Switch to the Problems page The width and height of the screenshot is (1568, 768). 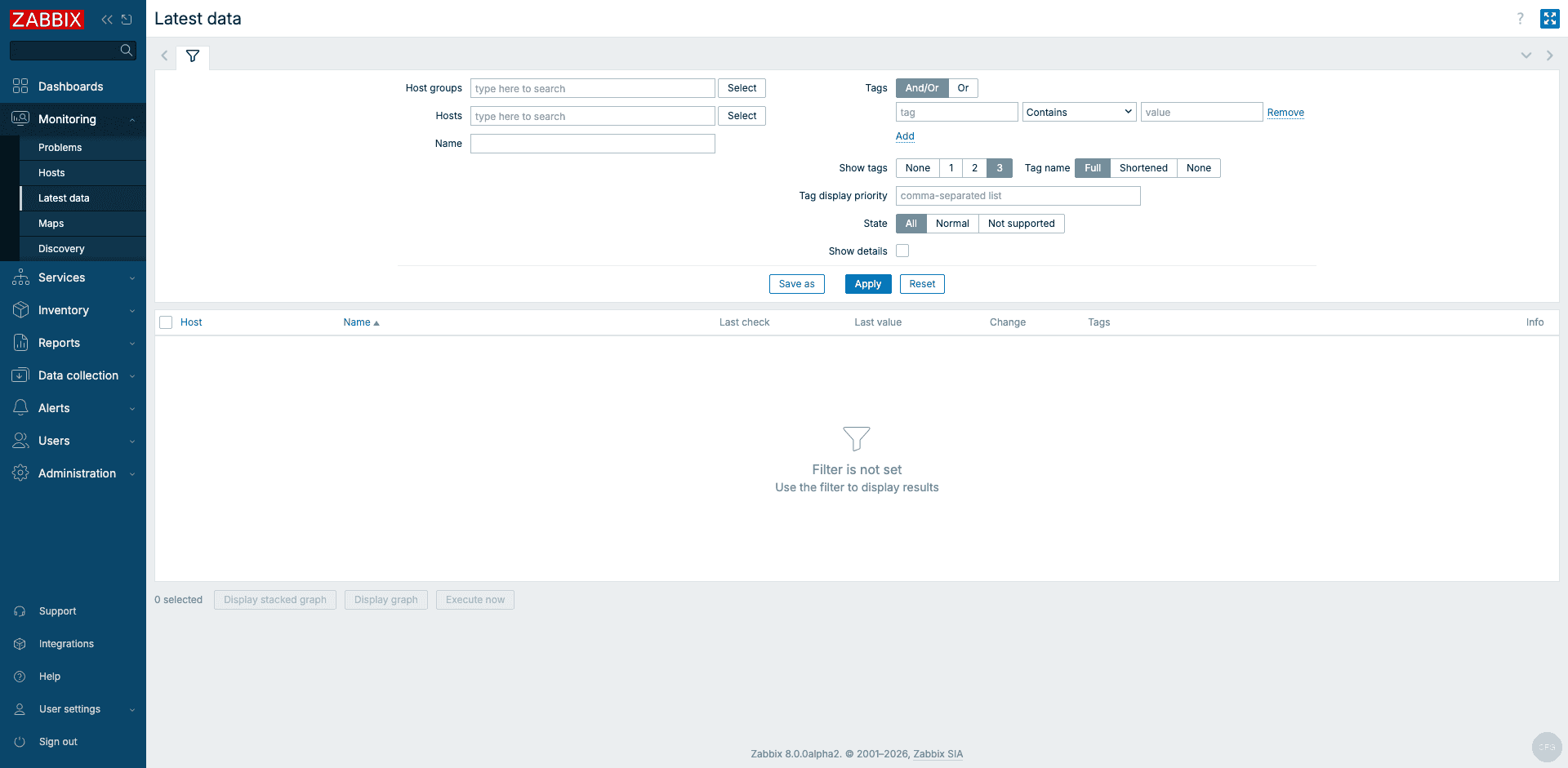tap(60, 147)
